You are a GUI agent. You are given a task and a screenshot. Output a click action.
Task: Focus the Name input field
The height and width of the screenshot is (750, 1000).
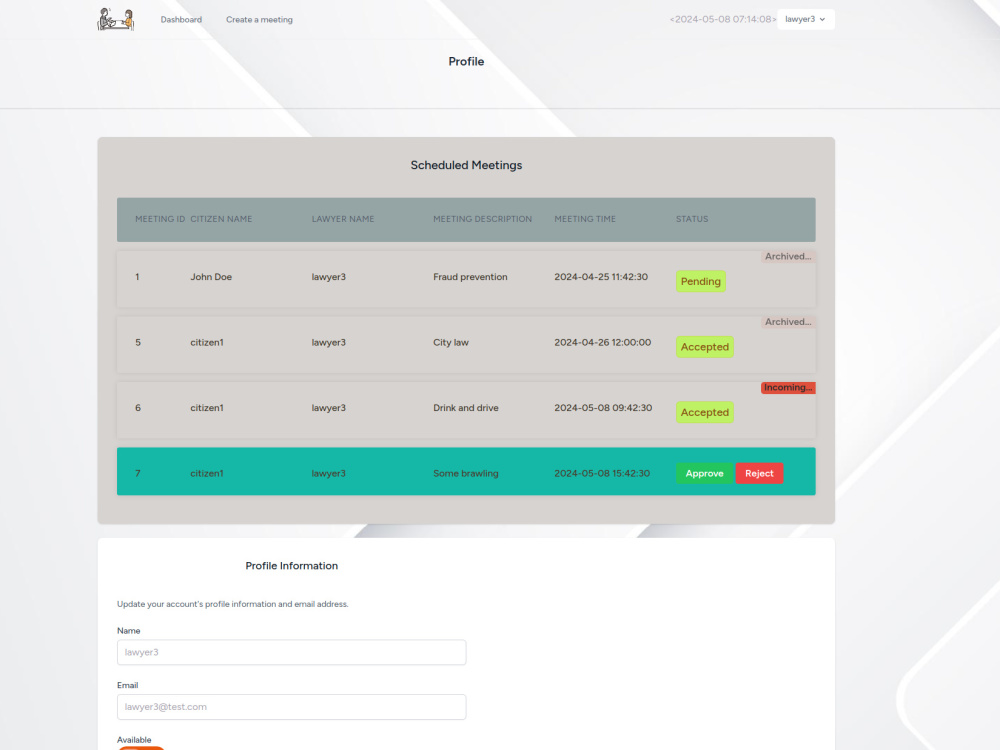coord(291,652)
